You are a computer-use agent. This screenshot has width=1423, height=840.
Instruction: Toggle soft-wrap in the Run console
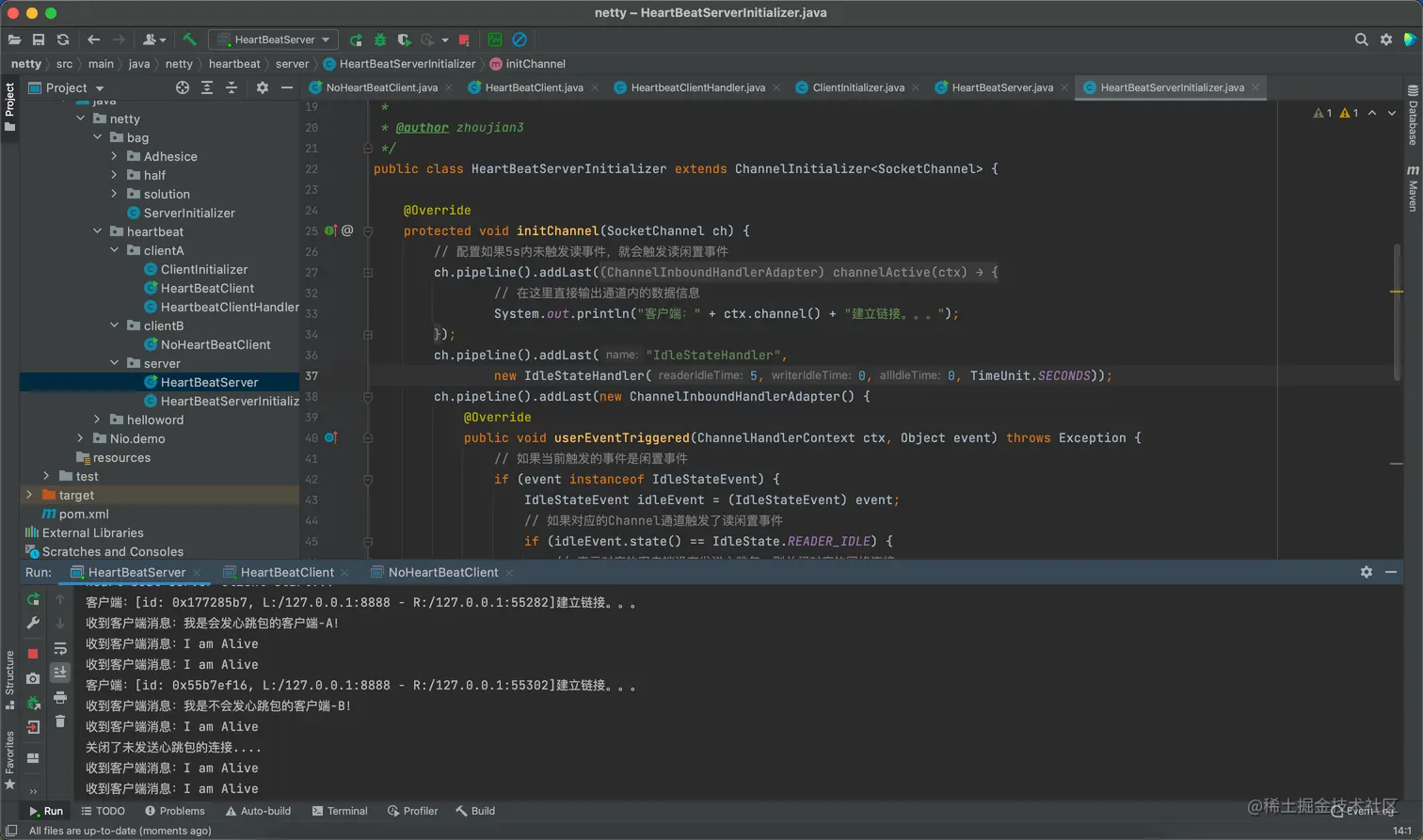pos(60,648)
